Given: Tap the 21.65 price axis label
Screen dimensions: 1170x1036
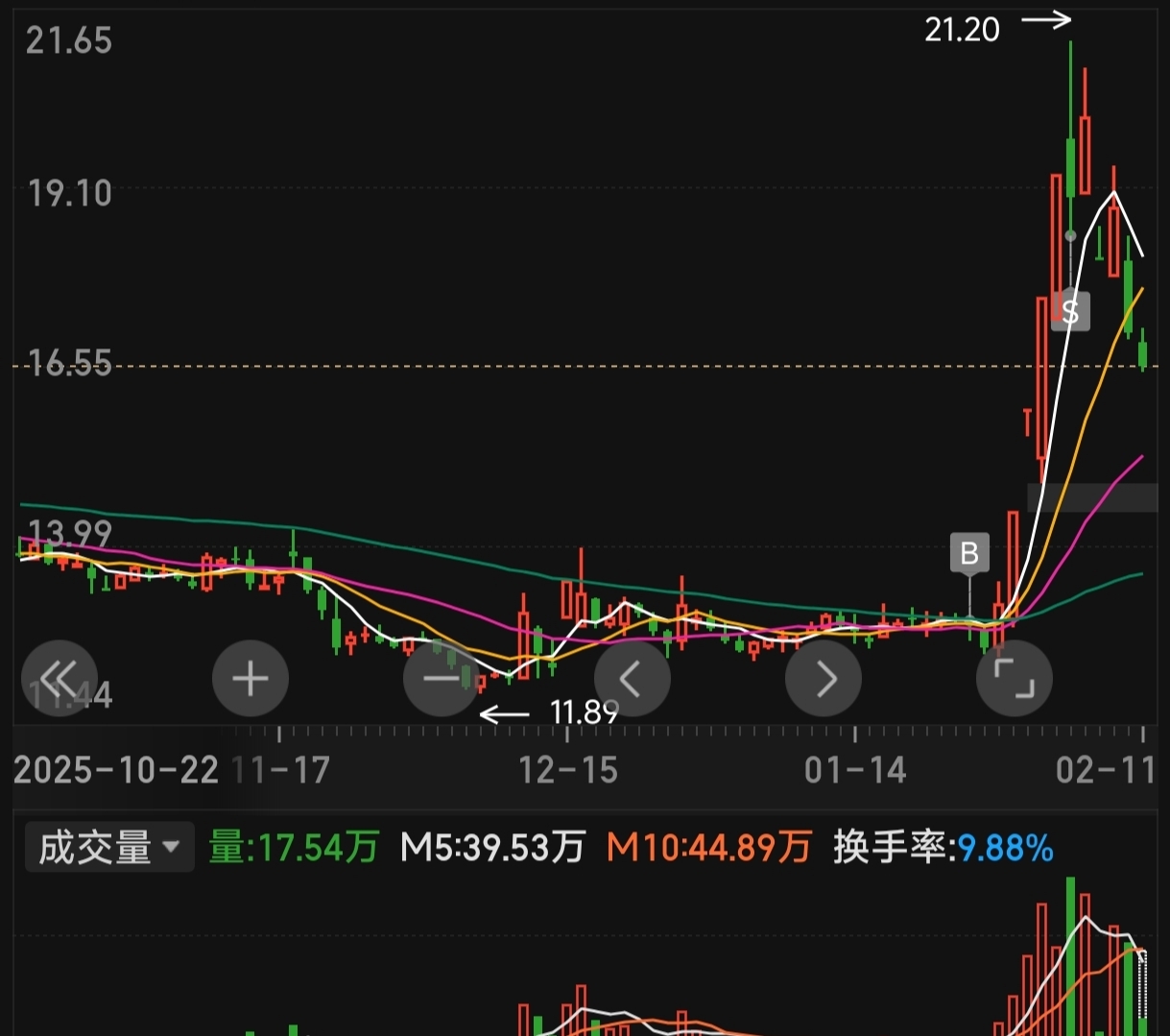Looking at the screenshot, I should pos(69,41).
